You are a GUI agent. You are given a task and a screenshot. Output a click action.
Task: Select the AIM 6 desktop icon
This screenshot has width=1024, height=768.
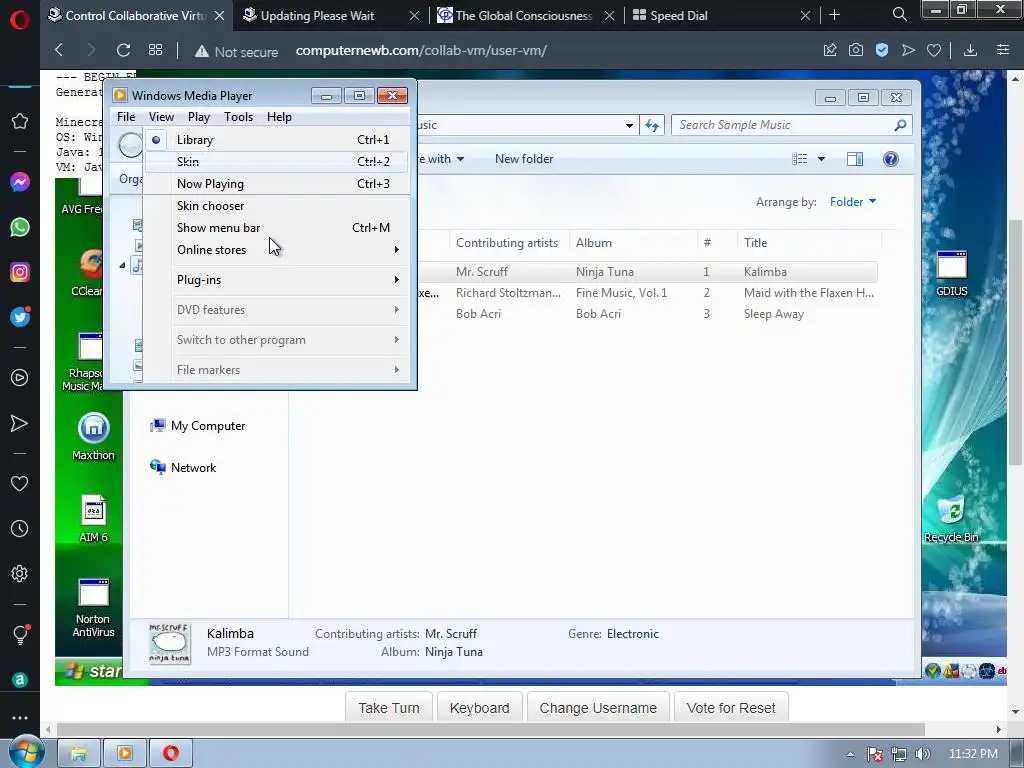[x=93, y=519]
